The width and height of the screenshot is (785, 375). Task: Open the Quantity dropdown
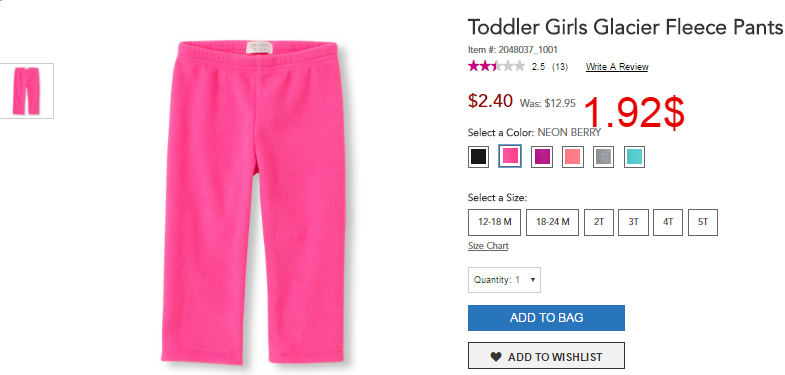coord(504,280)
